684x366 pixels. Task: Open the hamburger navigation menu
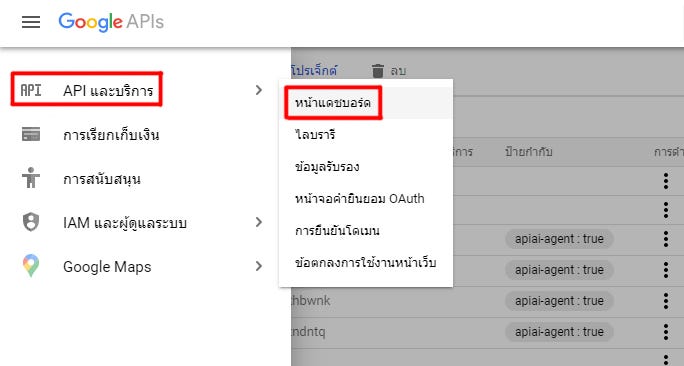pyautogui.click(x=31, y=22)
